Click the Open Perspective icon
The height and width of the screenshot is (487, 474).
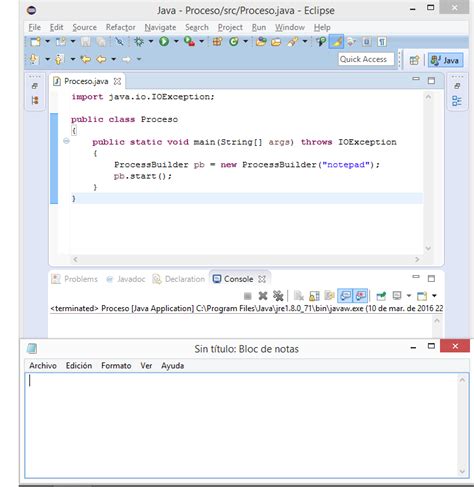pyautogui.click(x=414, y=60)
